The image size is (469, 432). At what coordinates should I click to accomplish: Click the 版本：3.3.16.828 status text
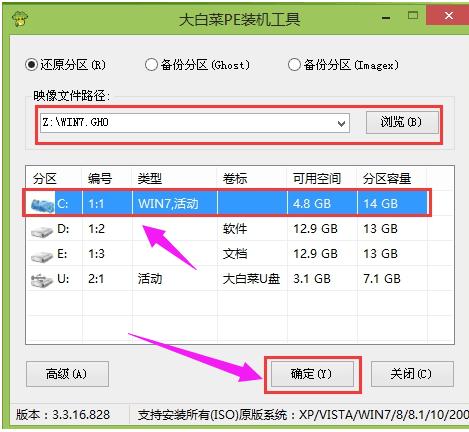pos(63,415)
